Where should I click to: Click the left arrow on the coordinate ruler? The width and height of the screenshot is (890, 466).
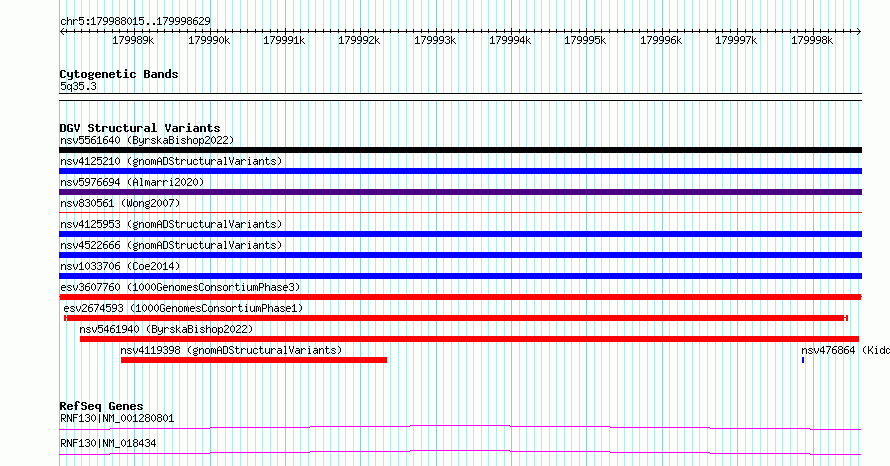(62, 32)
